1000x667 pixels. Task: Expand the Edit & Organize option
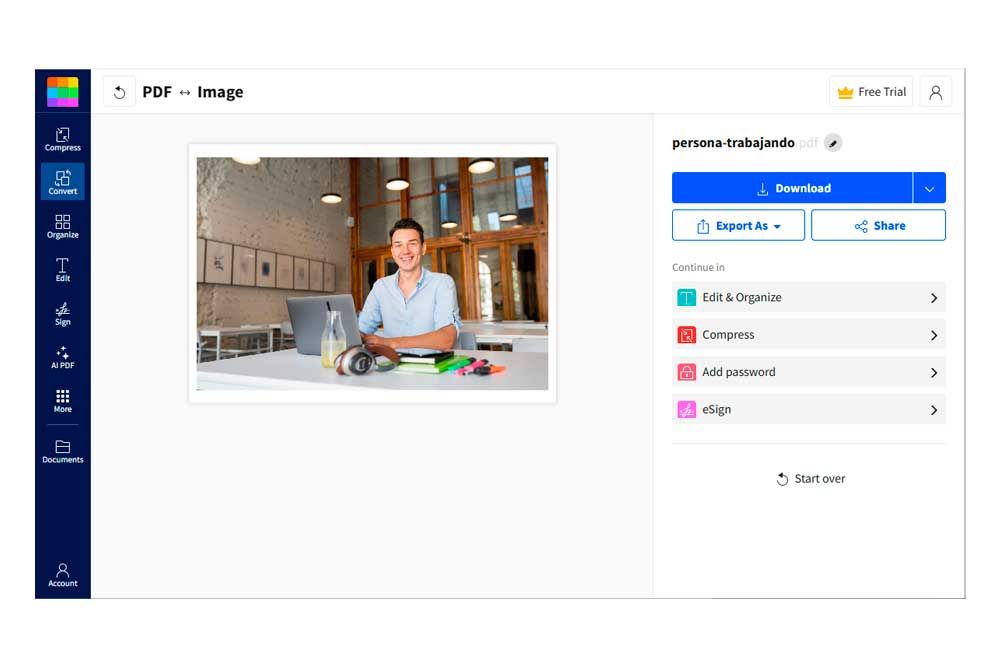[x=808, y=297]
